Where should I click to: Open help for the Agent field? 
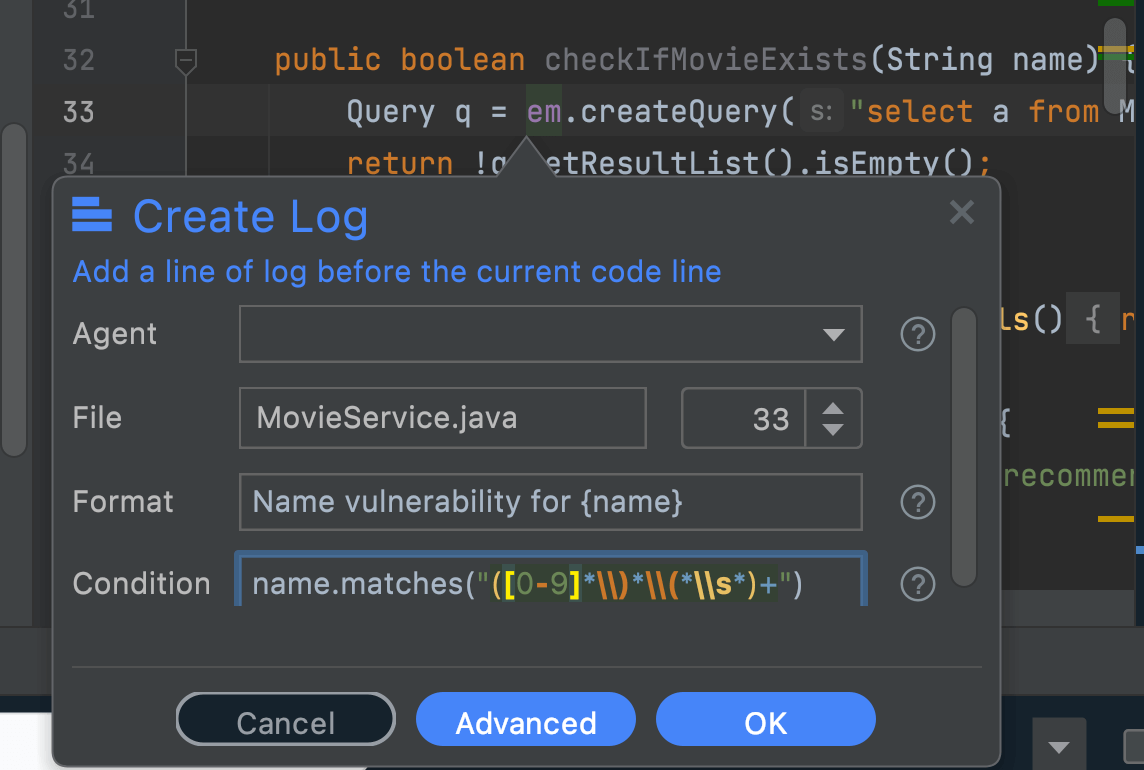(x=917, y=334)
